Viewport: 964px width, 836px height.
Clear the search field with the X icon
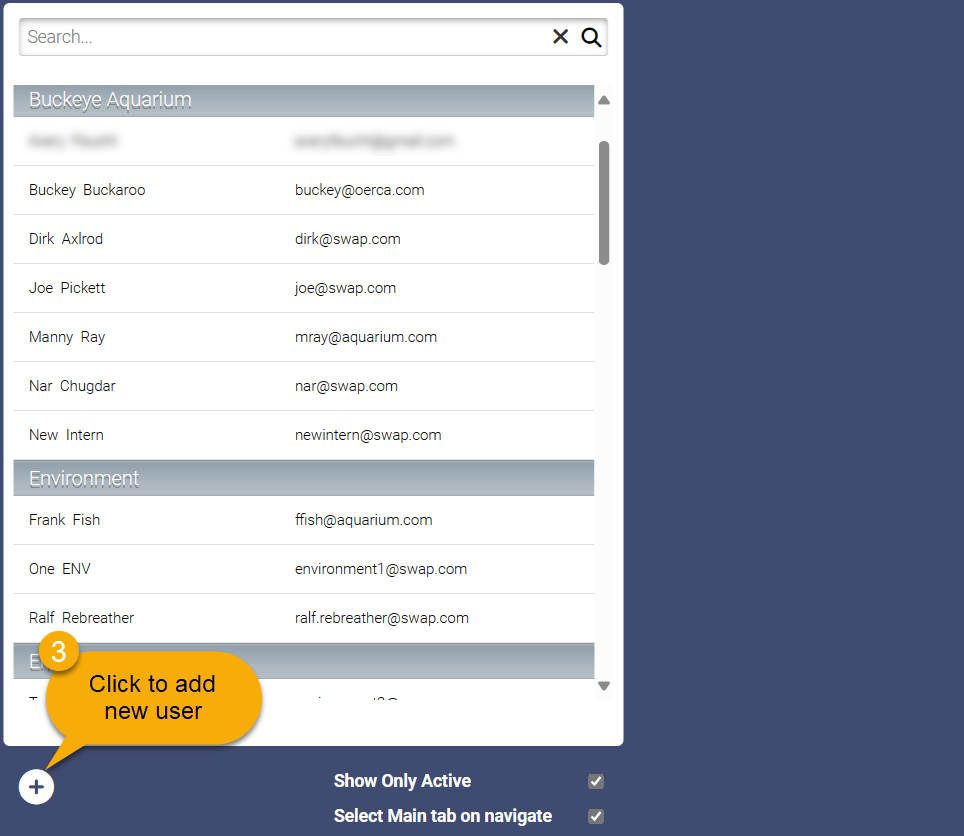(560, 37)
